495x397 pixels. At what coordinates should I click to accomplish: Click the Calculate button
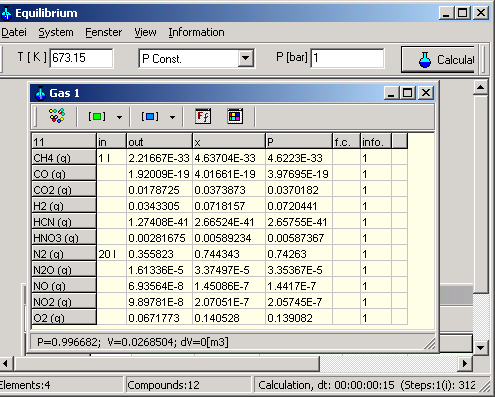click(x=439, y=60)
